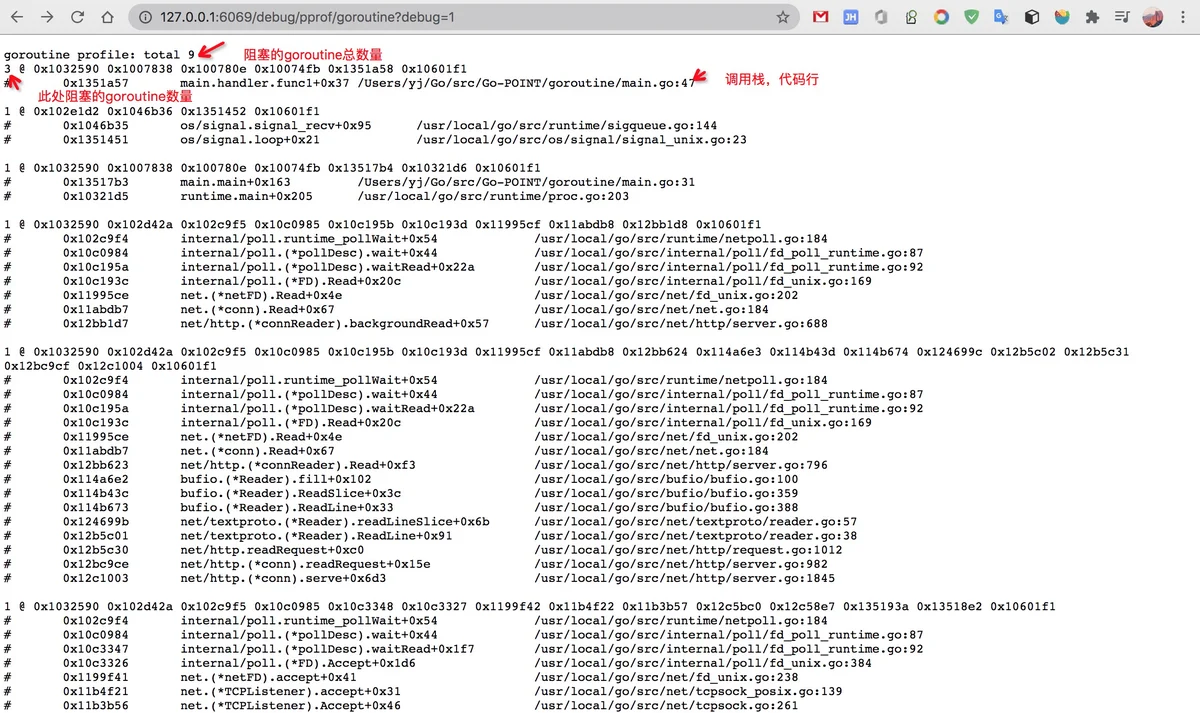Screen dimensions: 1200x713
Task: Click the 'os/signal.loop+0x21' function name
Action: (250, 140)
